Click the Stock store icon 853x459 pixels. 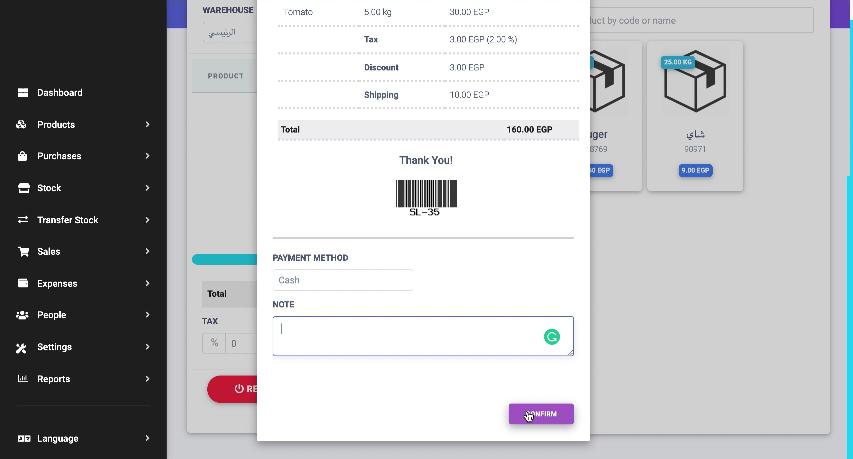[22, 188]
